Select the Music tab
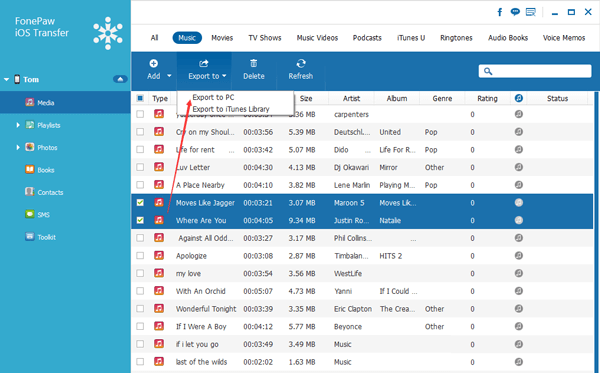Viewport: 600px width, 373px height. (187, 37)
